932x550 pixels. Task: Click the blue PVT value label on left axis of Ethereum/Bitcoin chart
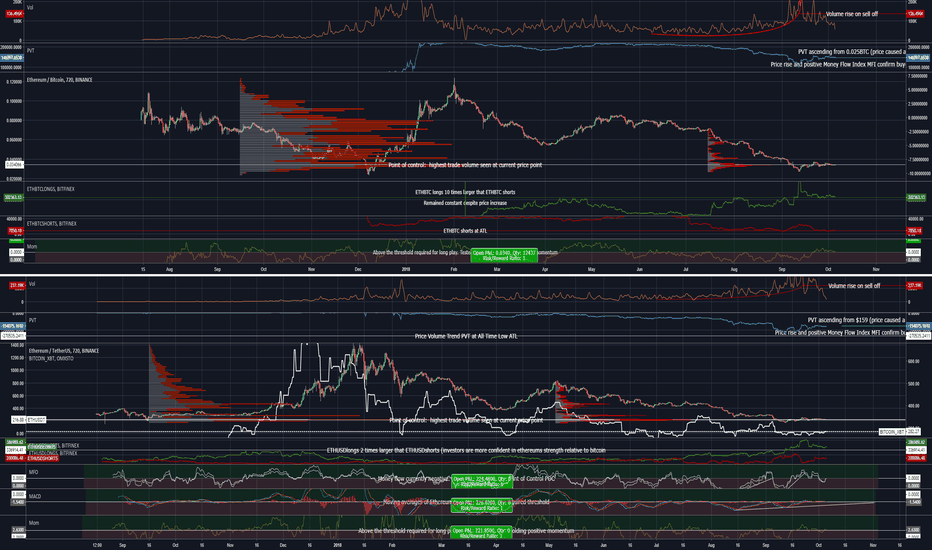coord(14,58)
